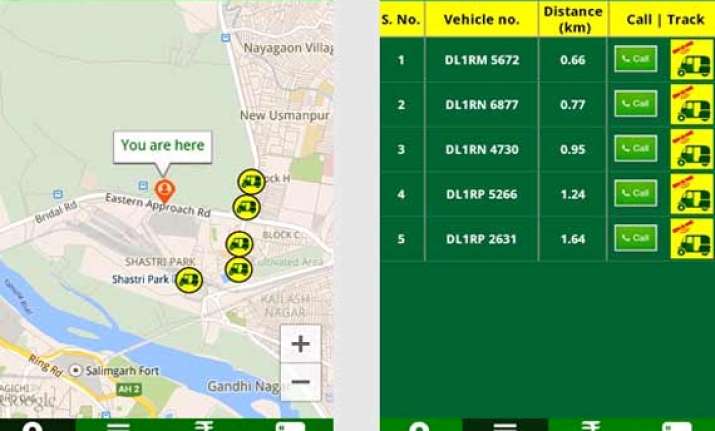Screen dimensions: 715x431
Task: Track auto DL1RN 4730 icon
Action: (692, 149)
